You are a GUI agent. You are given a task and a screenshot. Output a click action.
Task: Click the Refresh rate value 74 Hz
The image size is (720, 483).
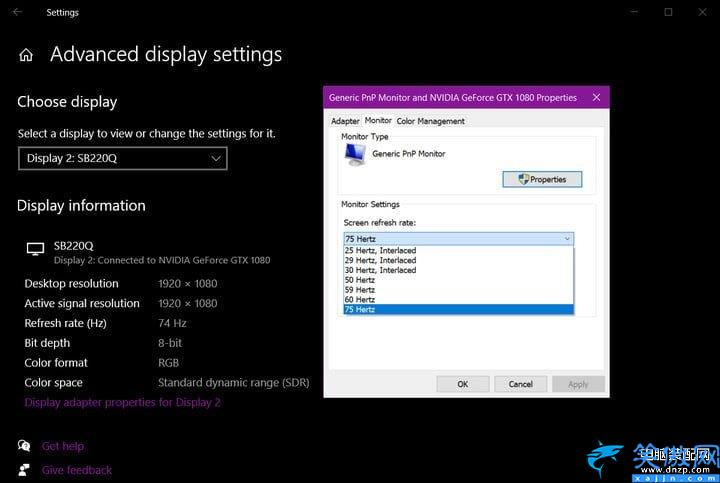172,323
